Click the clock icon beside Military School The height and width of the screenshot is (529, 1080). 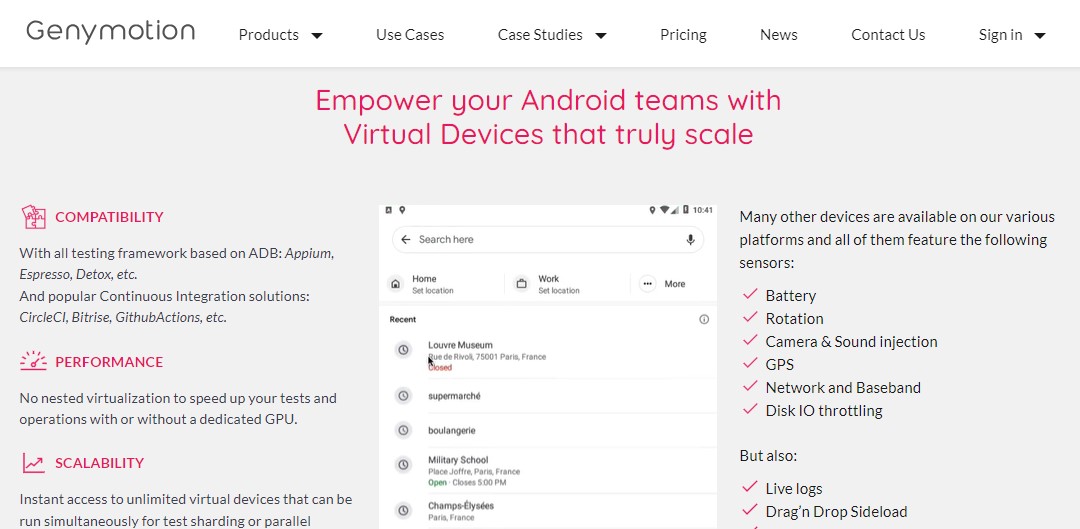(403, 465)
